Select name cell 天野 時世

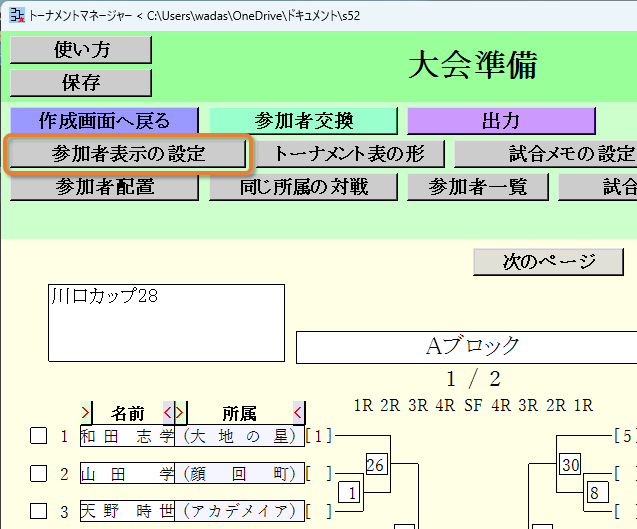[128, 511]
